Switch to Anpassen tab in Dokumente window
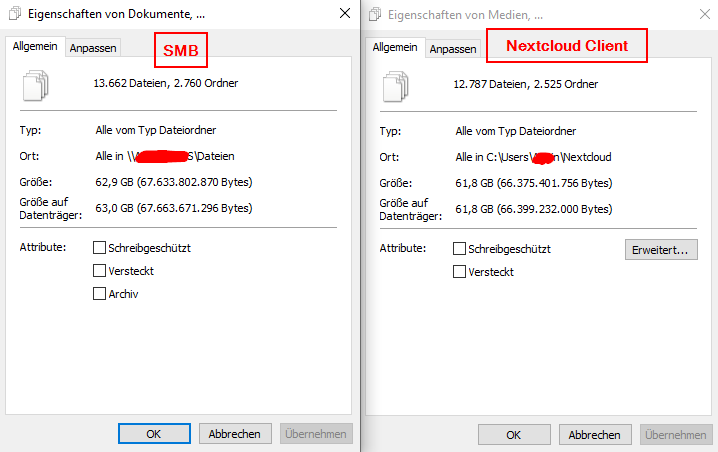Viewport: 718px width, 452px height. [93, 48]
